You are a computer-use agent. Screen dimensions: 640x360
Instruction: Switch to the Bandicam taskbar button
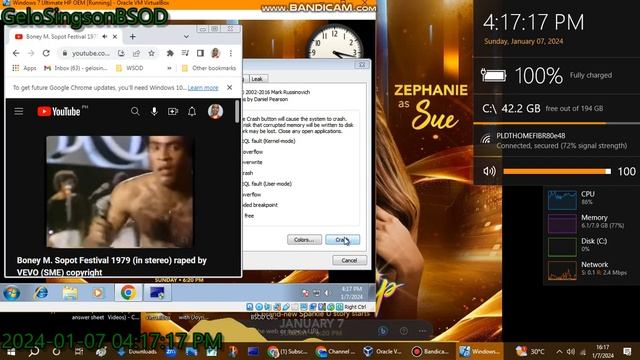point(430,351)
